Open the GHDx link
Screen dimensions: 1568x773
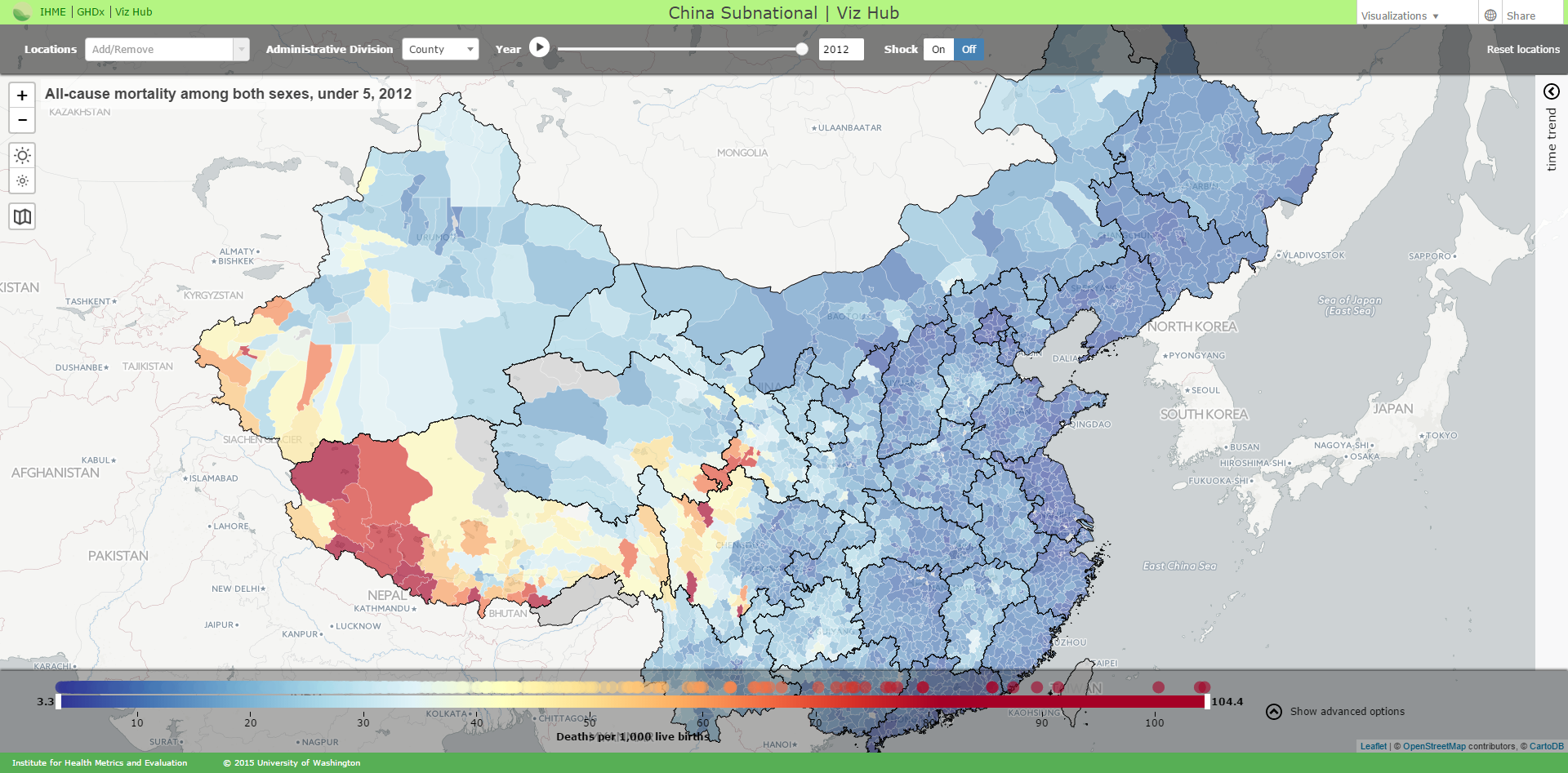pyautogui.click(x=91, y=12)
